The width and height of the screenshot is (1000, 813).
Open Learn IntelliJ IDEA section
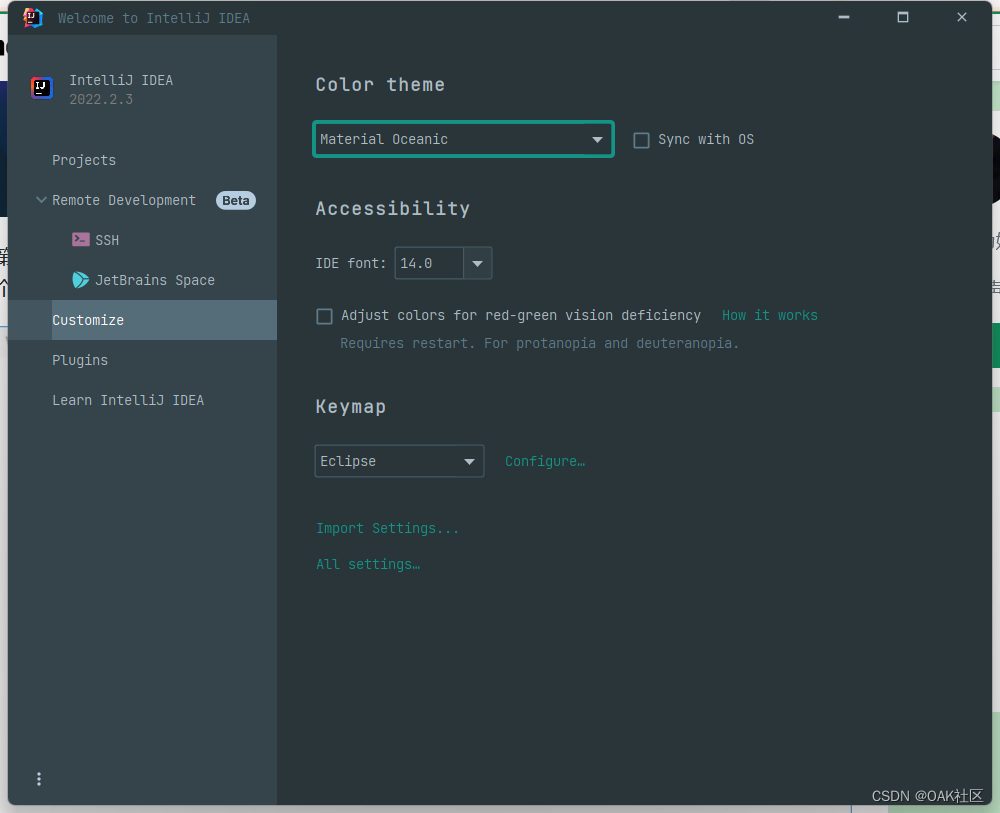click(x=128, y=400)
